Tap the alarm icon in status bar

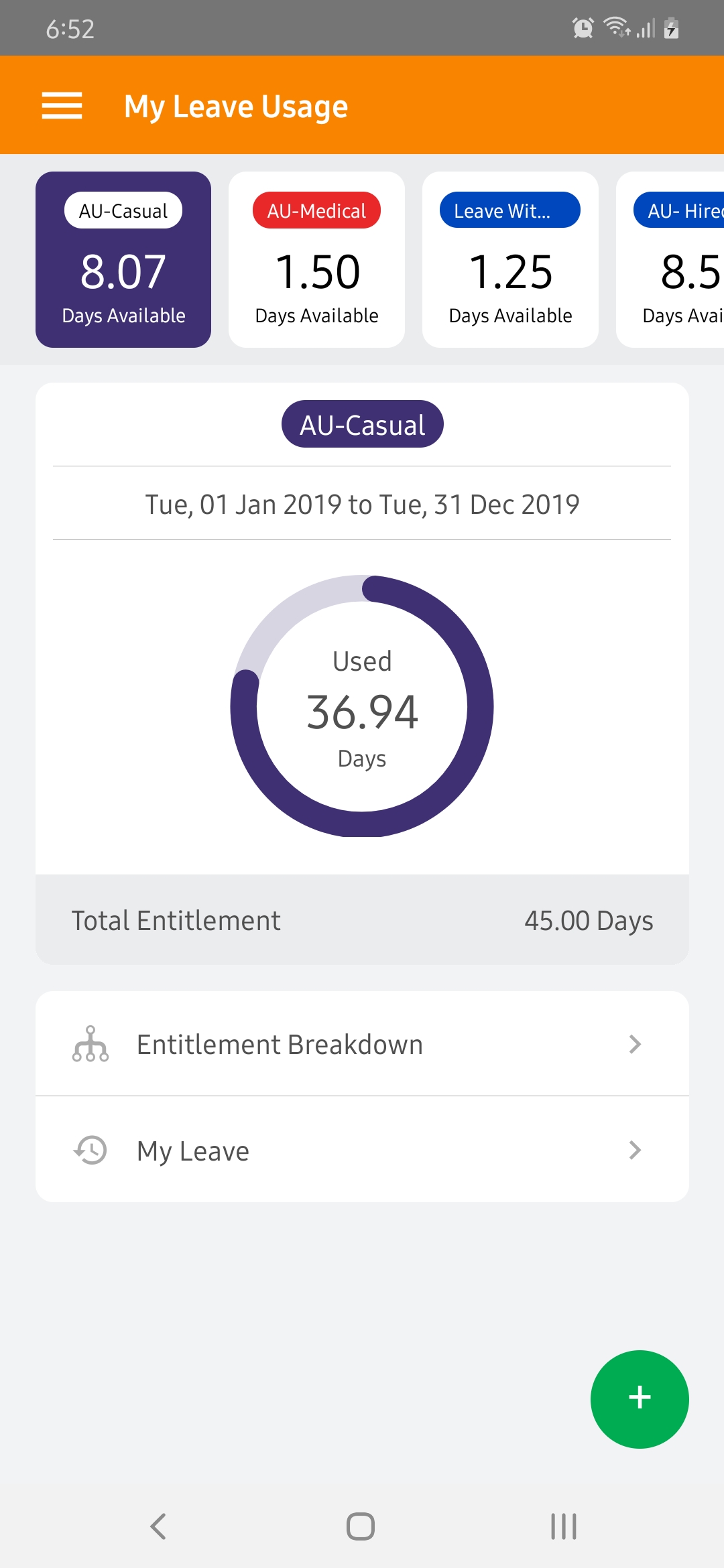(x=583, y=28)
